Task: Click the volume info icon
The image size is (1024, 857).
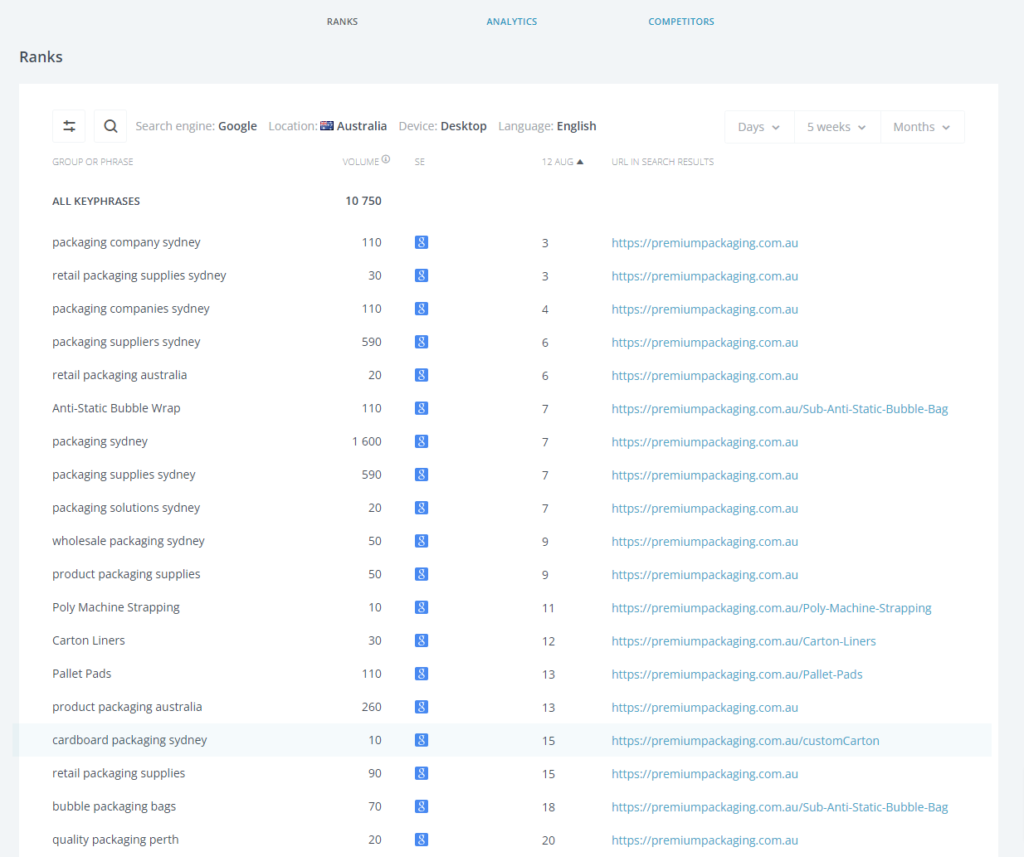Action: coord(386,159)
